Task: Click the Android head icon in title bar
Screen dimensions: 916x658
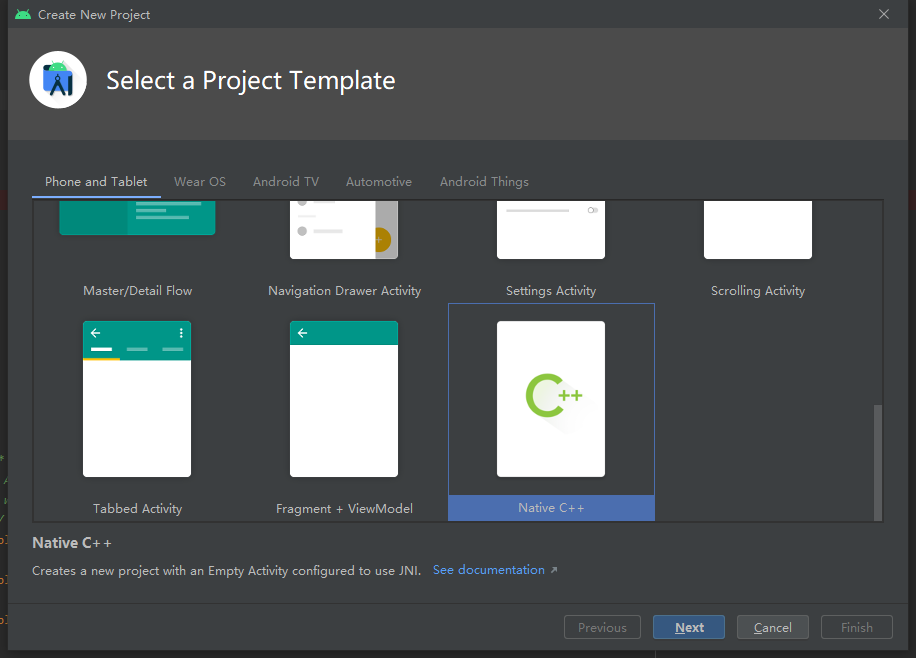Action: click(x=23, y=14)
